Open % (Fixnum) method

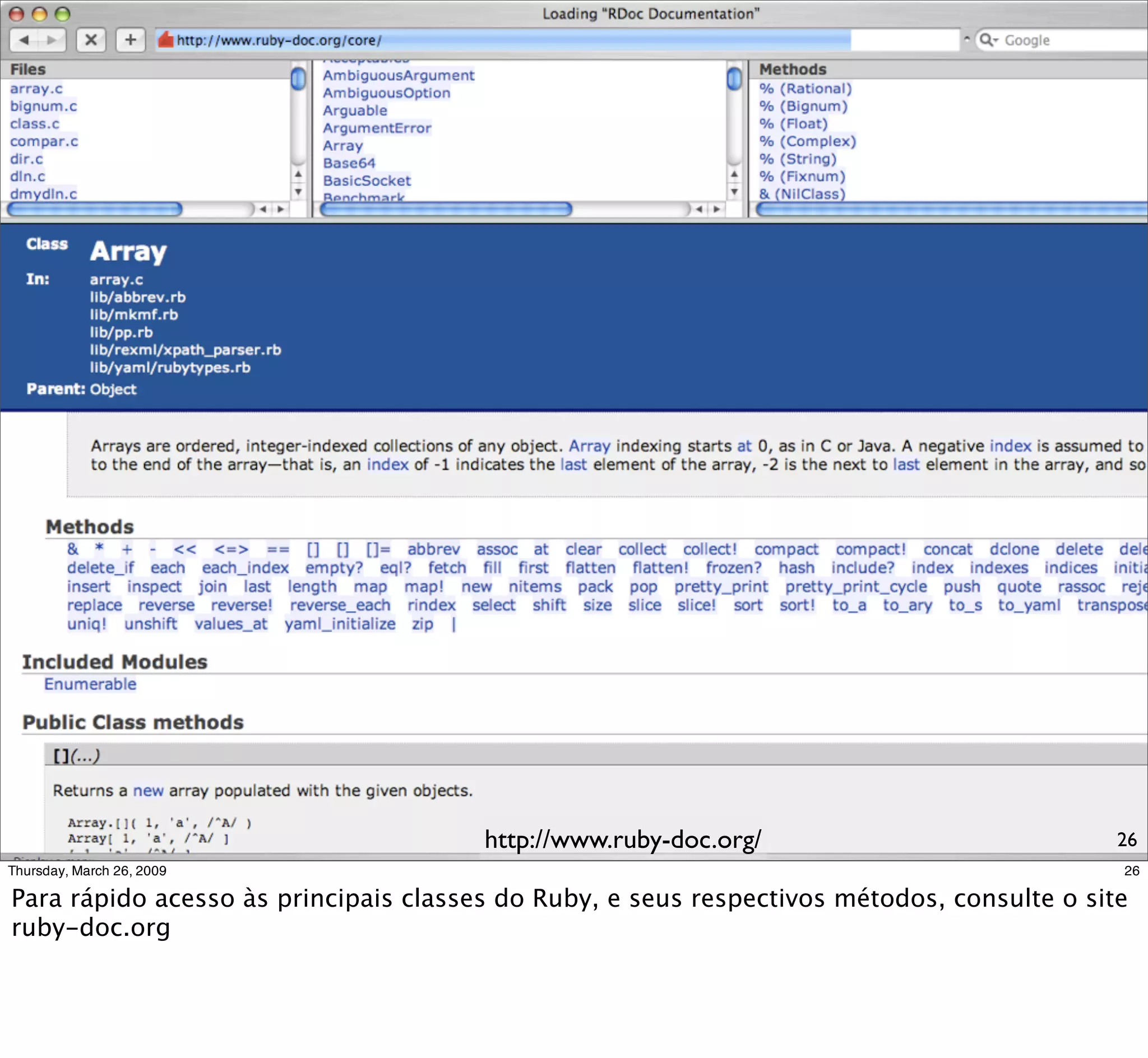pos(802,177)
